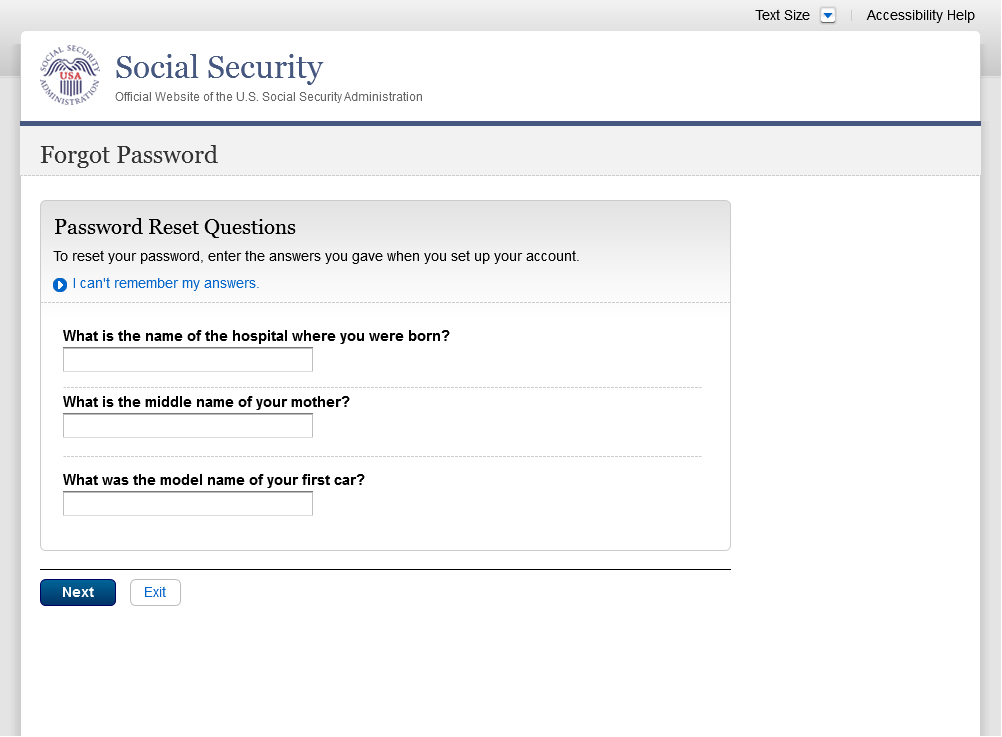The width and height of the screenshot is (1002, 737).
Task: Open the Accessibility Help link
Action: pyautogui.click(x=920, y=15)
